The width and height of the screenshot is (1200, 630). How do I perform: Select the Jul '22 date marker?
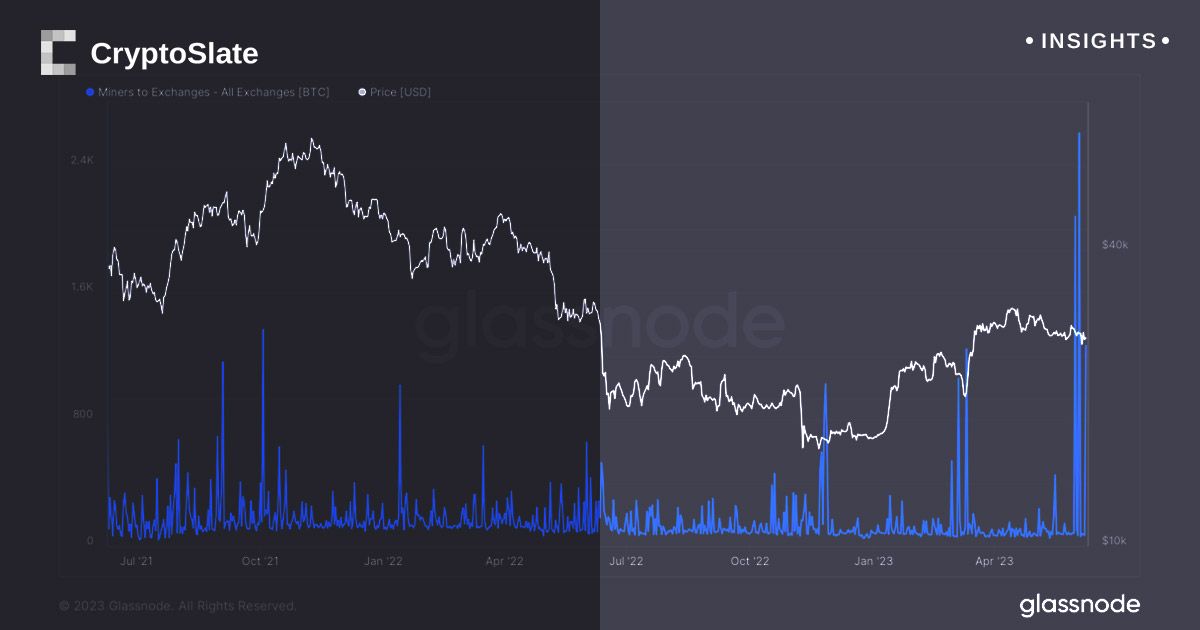point(626,561)
